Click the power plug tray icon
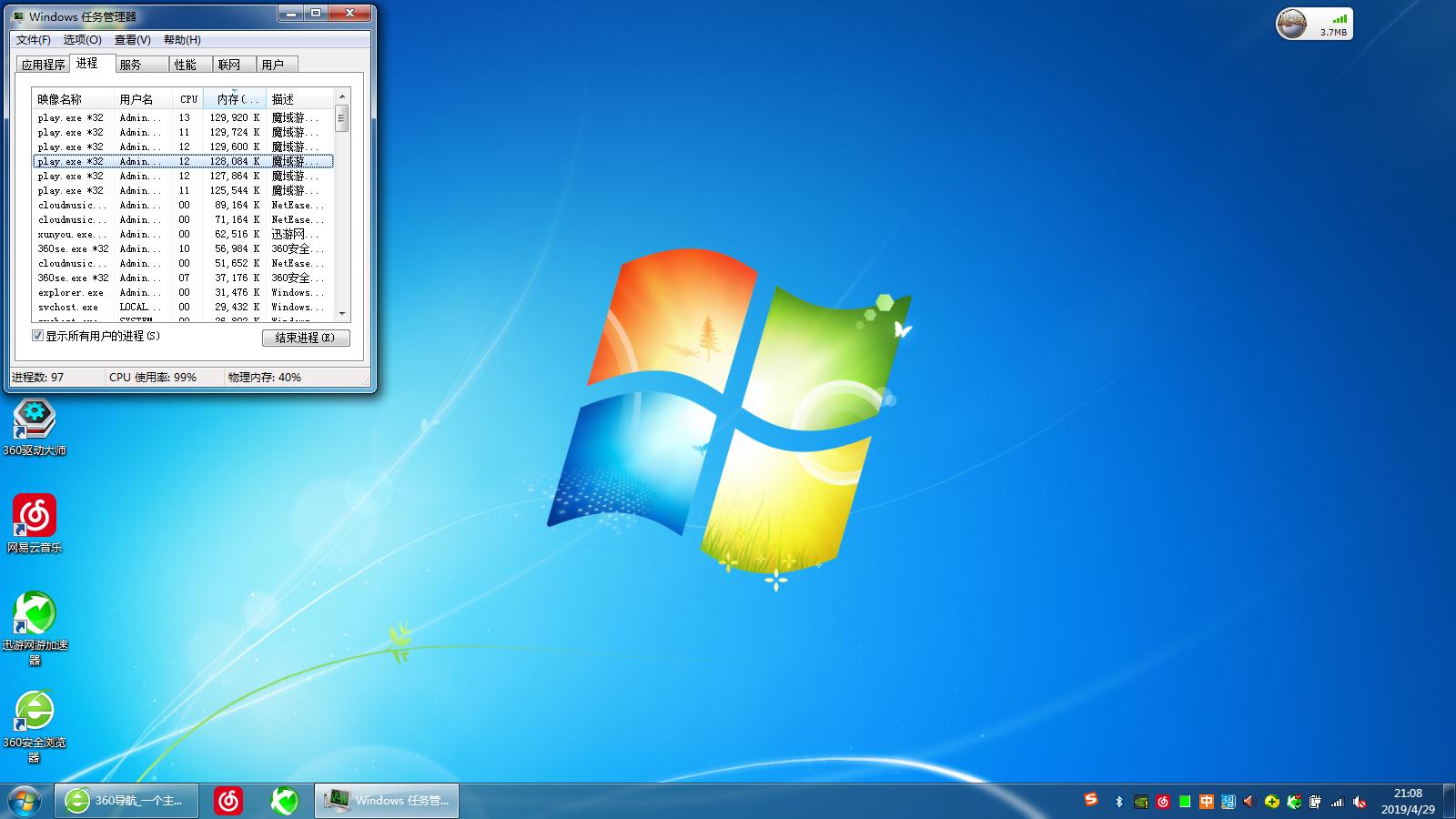 [1316, 802]
